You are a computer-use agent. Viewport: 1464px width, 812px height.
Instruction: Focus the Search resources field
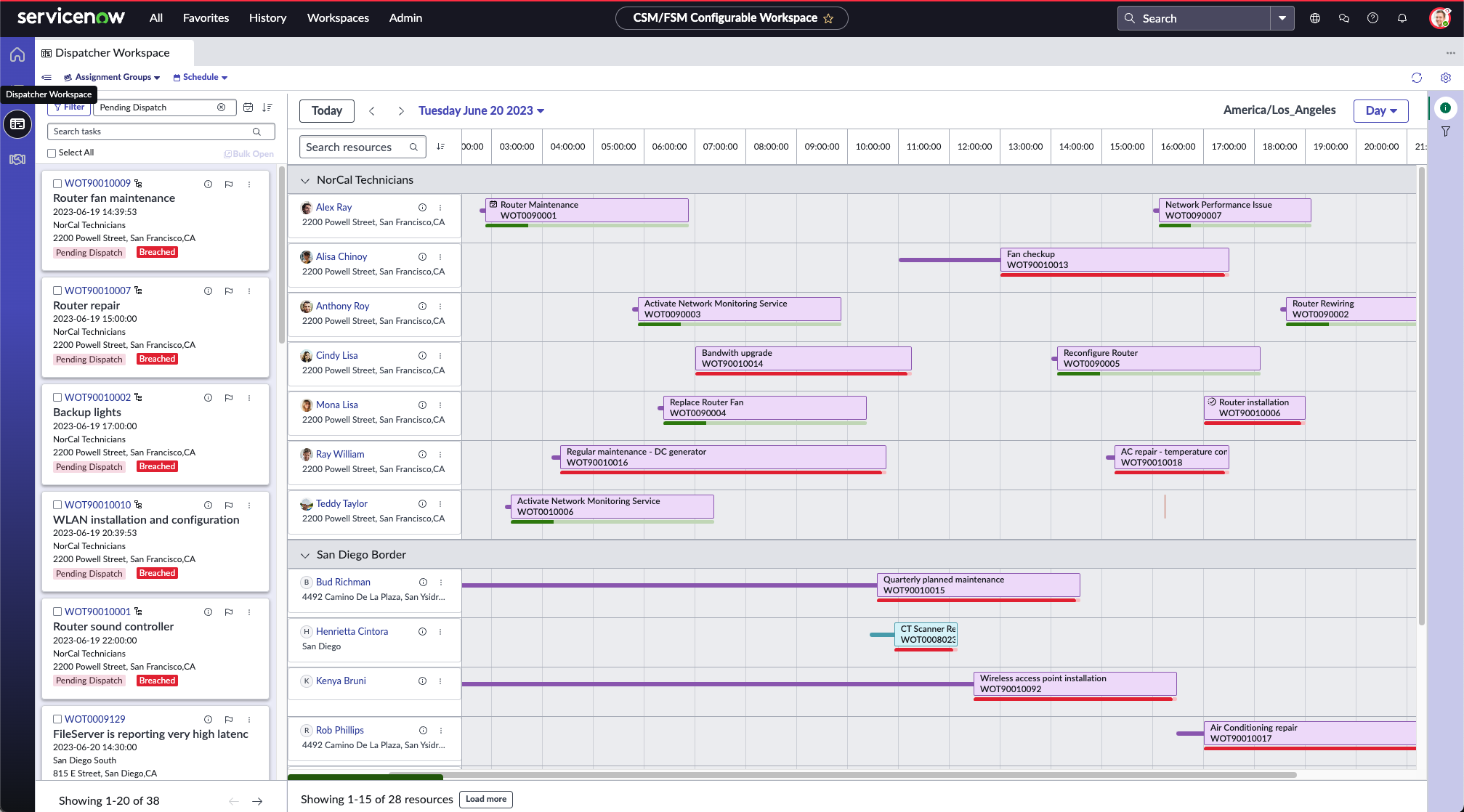tap(363, 147)
